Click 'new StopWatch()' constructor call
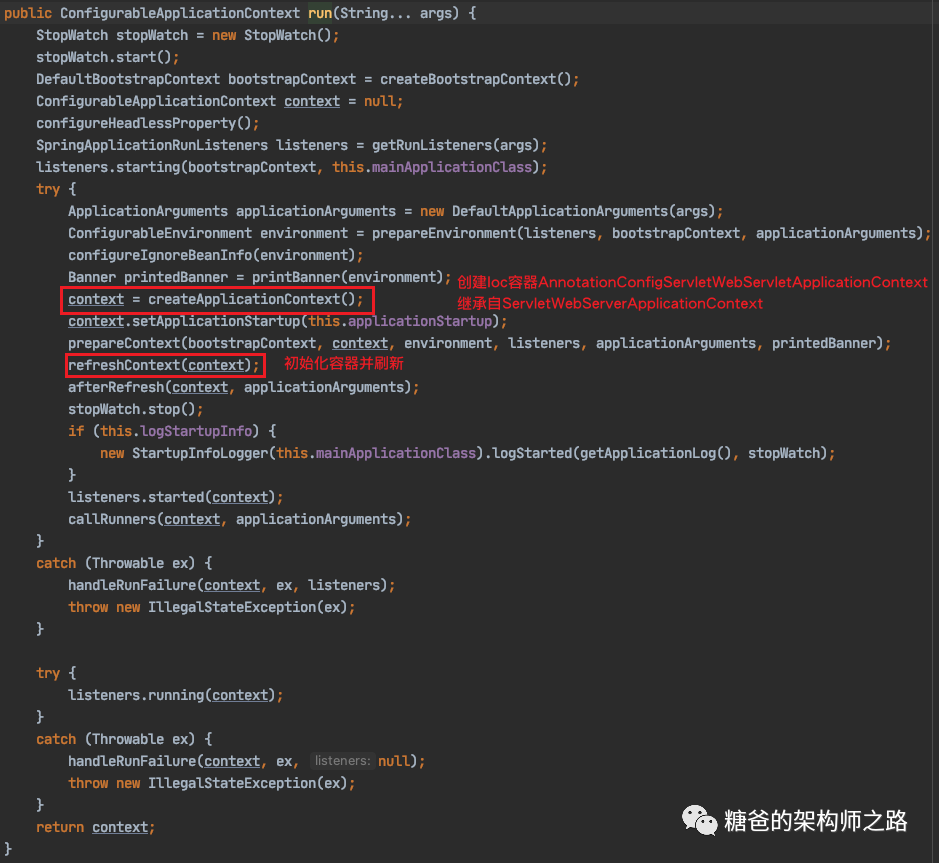 272,35
